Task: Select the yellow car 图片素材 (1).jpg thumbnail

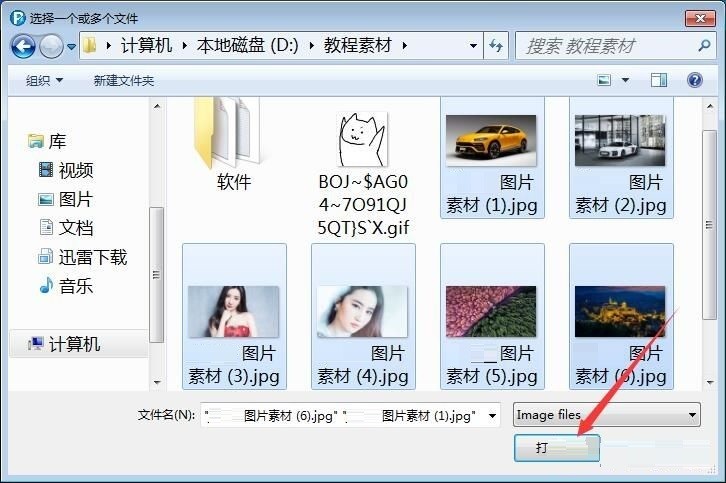Action: click(x=491, y=140)
